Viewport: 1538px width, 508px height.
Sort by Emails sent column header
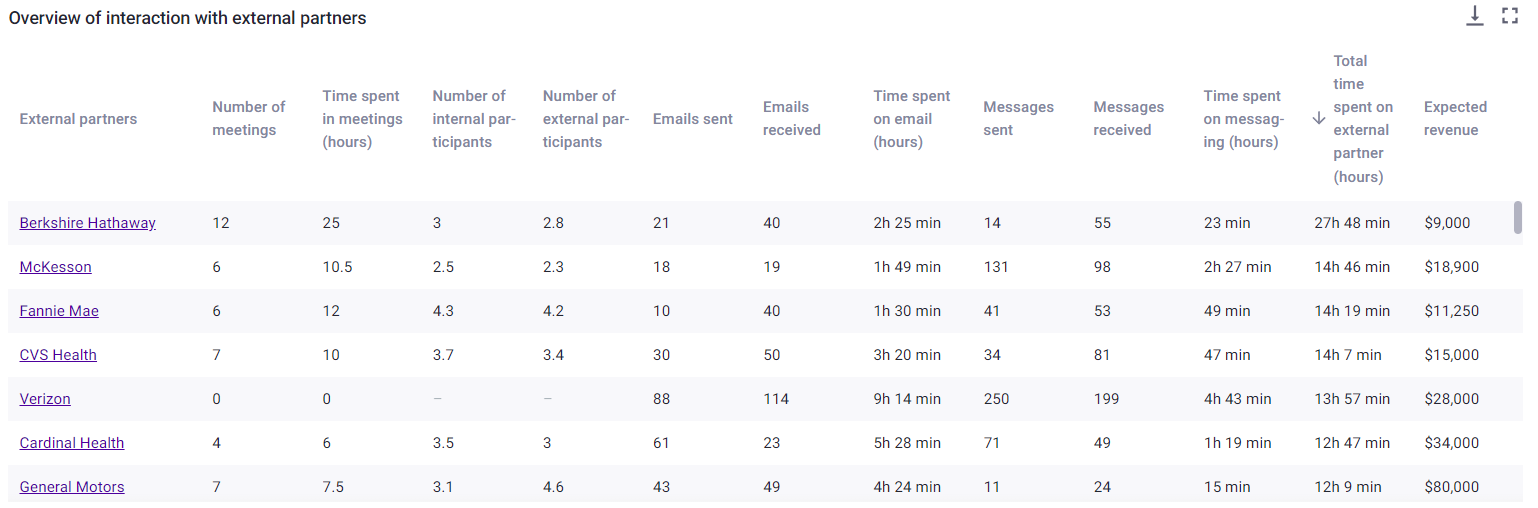point(693,118)
